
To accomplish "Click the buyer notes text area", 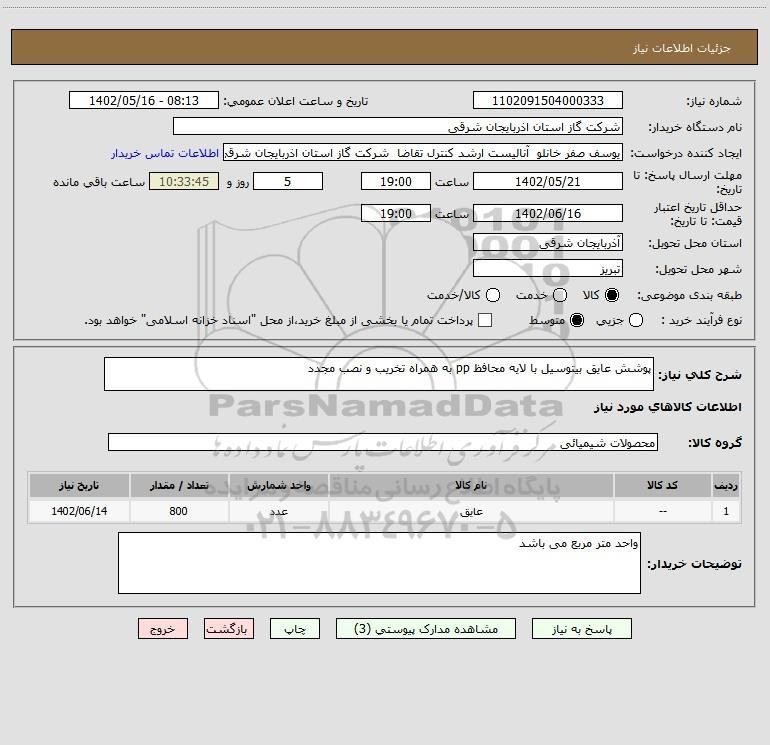I will tap(379, 563).
